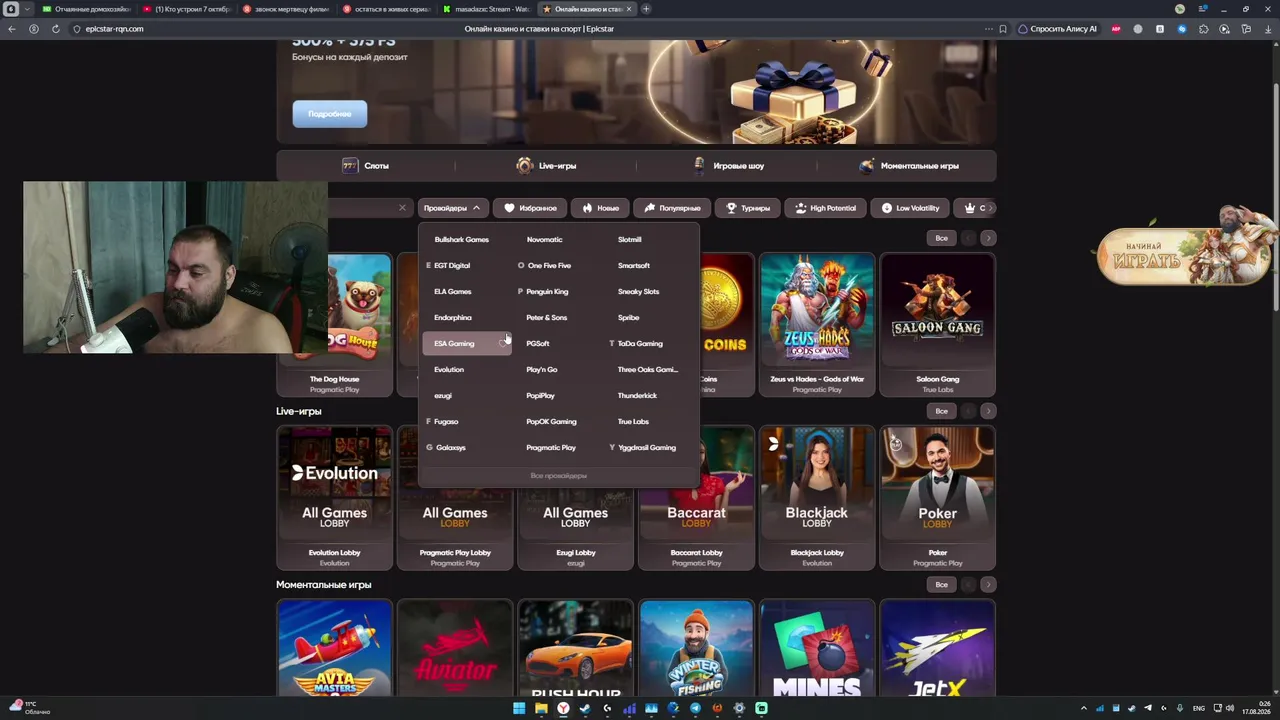Reload the current page
The width and height of the screenshot is (1280, 720).
[55, 29]
